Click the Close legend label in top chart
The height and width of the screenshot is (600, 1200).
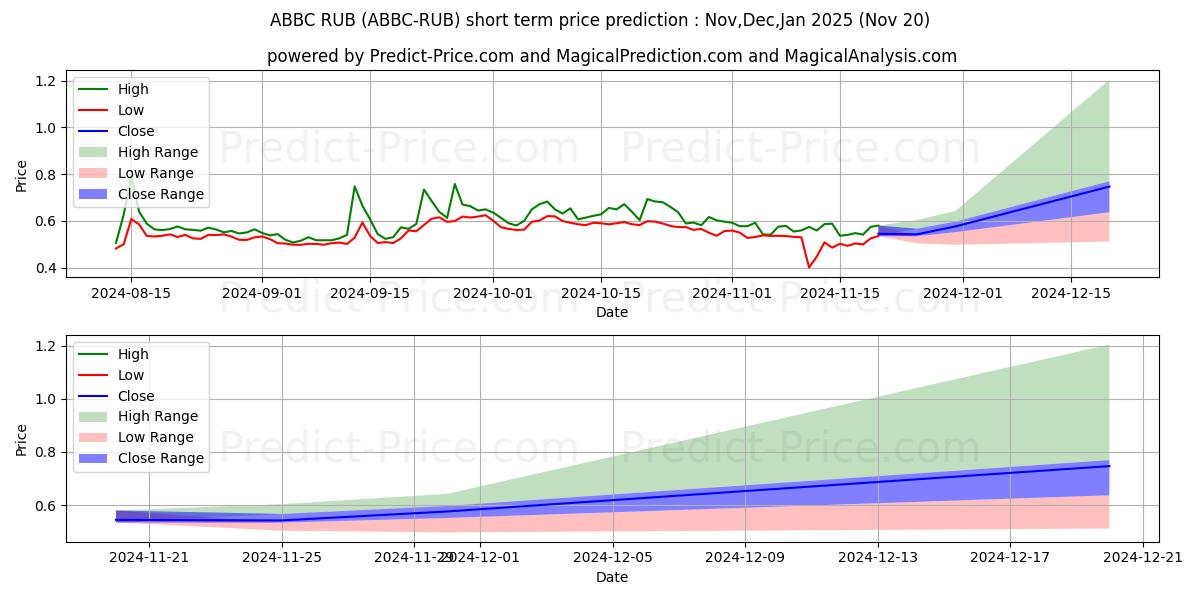136,131
